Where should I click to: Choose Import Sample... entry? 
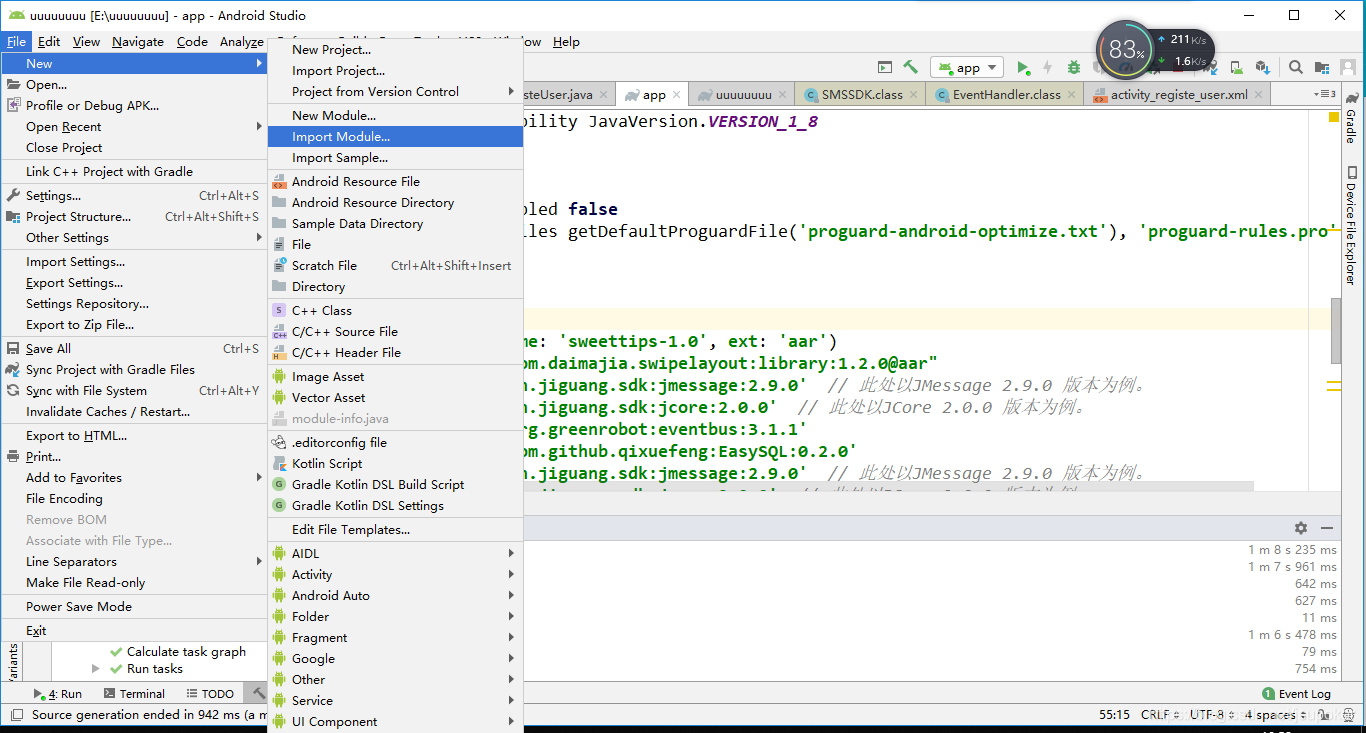(x=395, y=158)
